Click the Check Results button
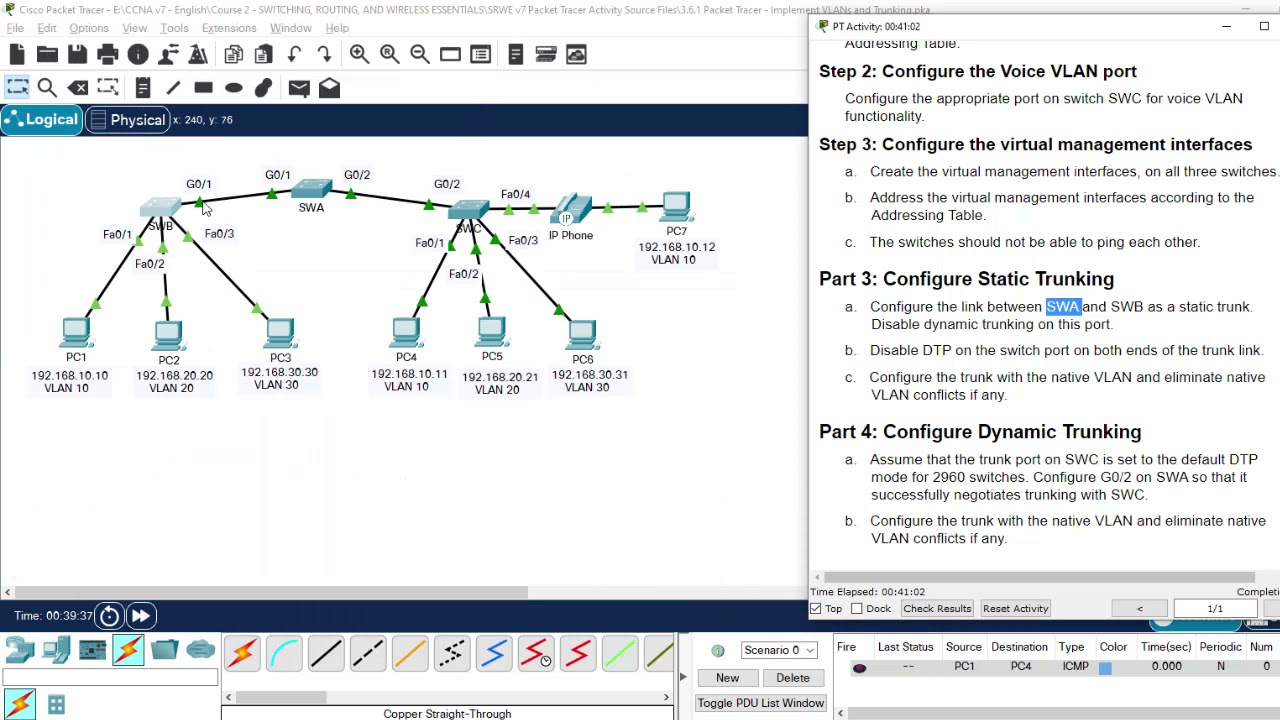This screenshot has height=720, width=1280. tap(937, 609)
